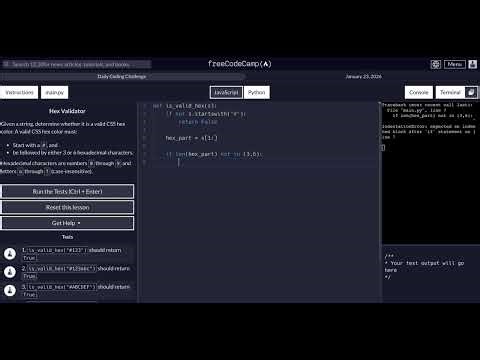Click the January 23, 2026 date text
Image resolution: width=480 pixels, height=360 pixels.
click(x=364, y=76)
